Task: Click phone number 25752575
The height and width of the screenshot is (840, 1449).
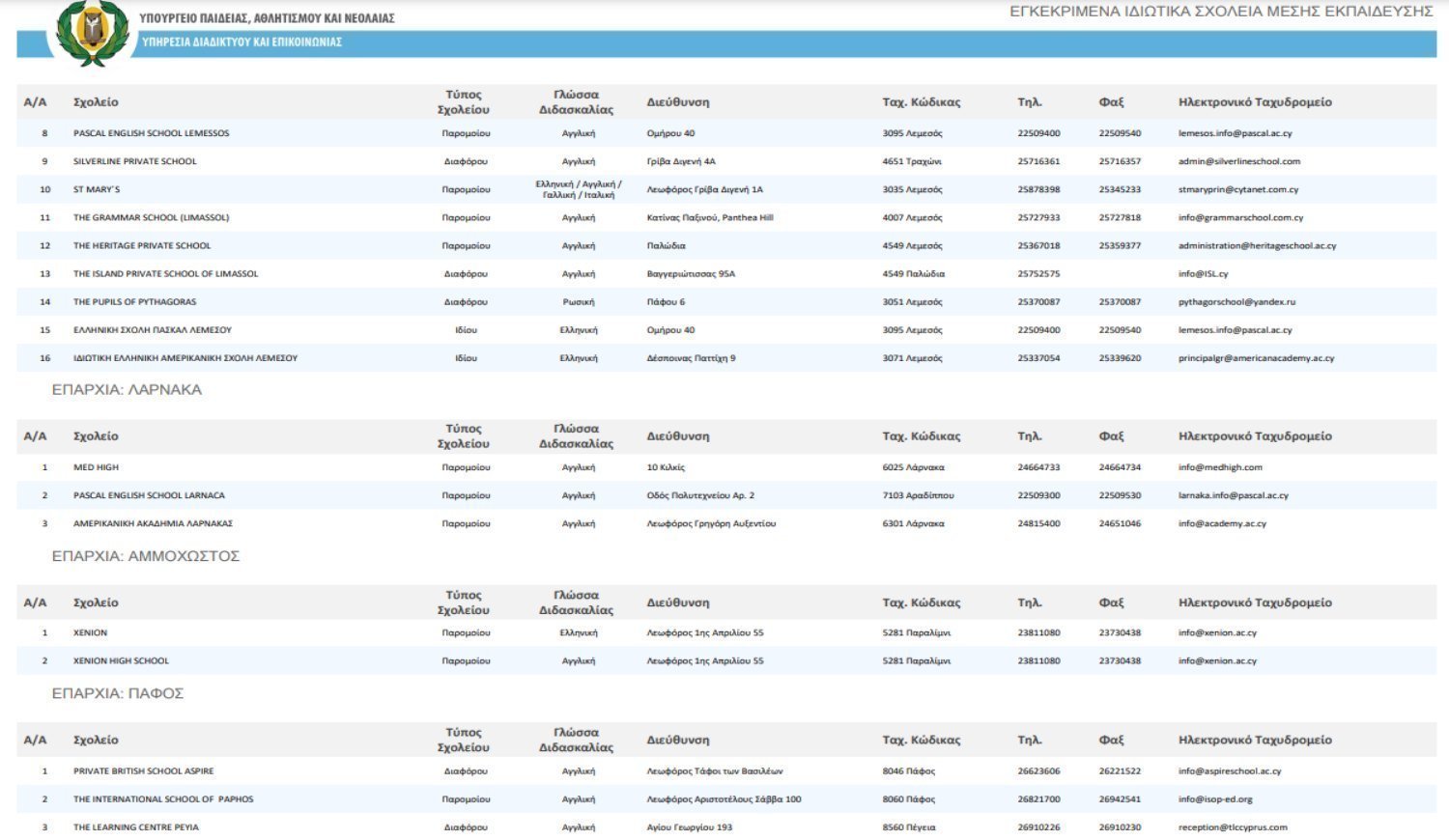Action: [1038, 273]
